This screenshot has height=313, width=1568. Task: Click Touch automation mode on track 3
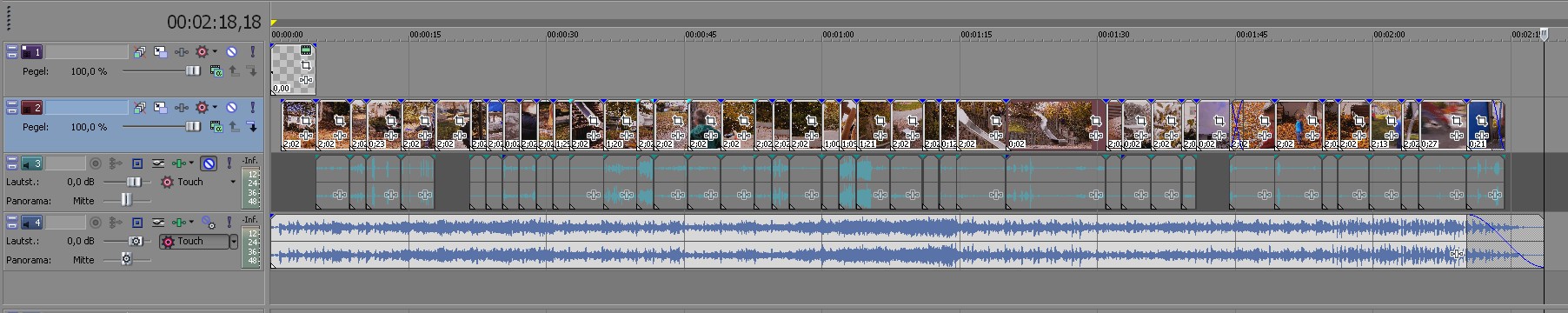click(x=190, y=182)
